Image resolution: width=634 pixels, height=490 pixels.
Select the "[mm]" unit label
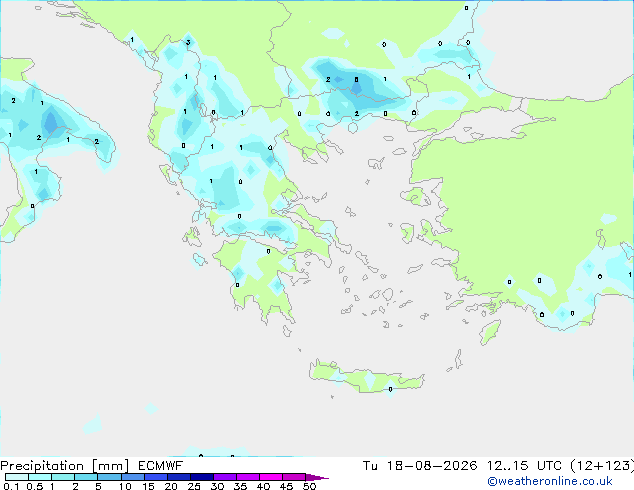coord(110,466)
